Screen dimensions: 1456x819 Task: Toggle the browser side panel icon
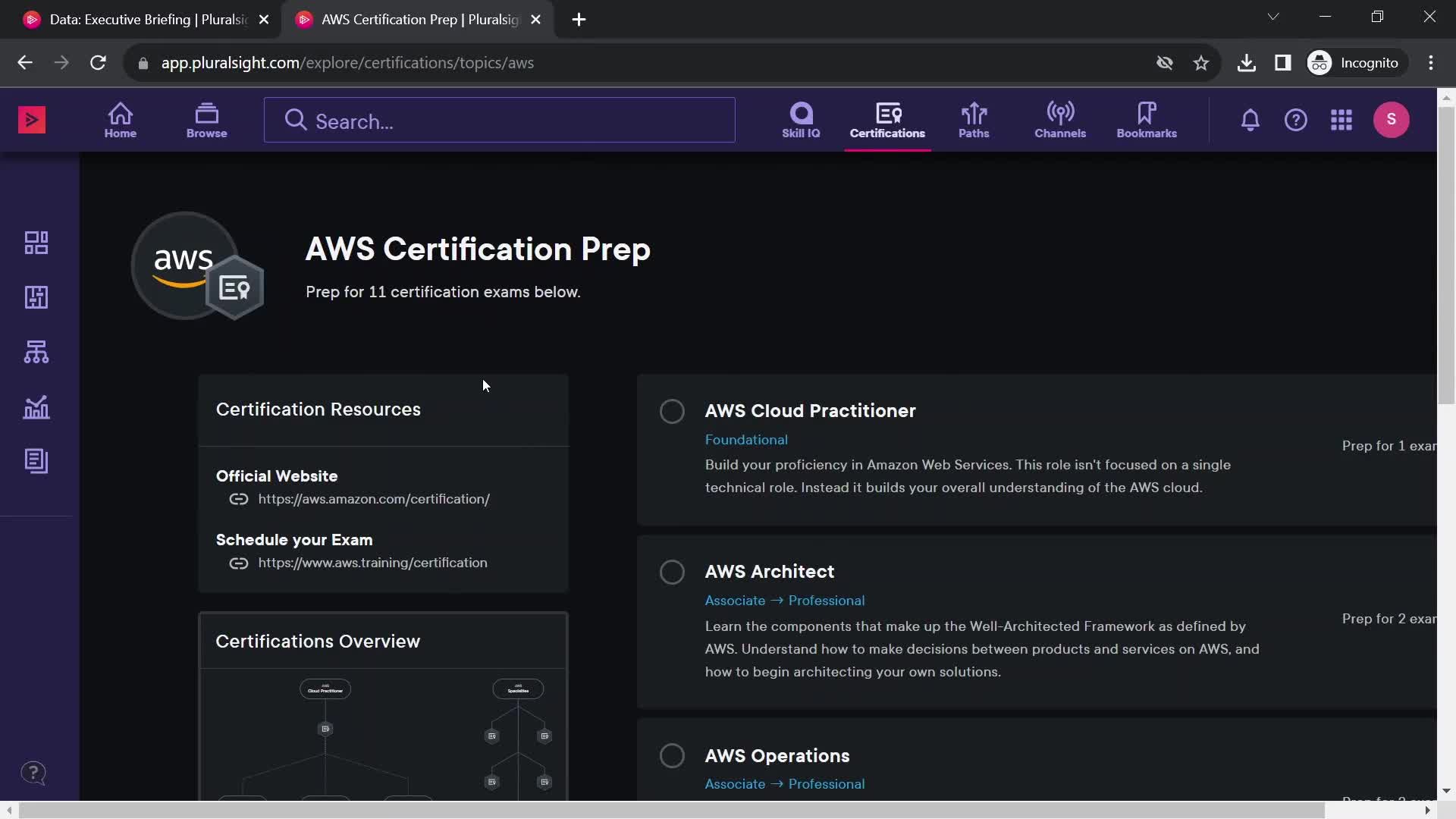[1282, 63]
